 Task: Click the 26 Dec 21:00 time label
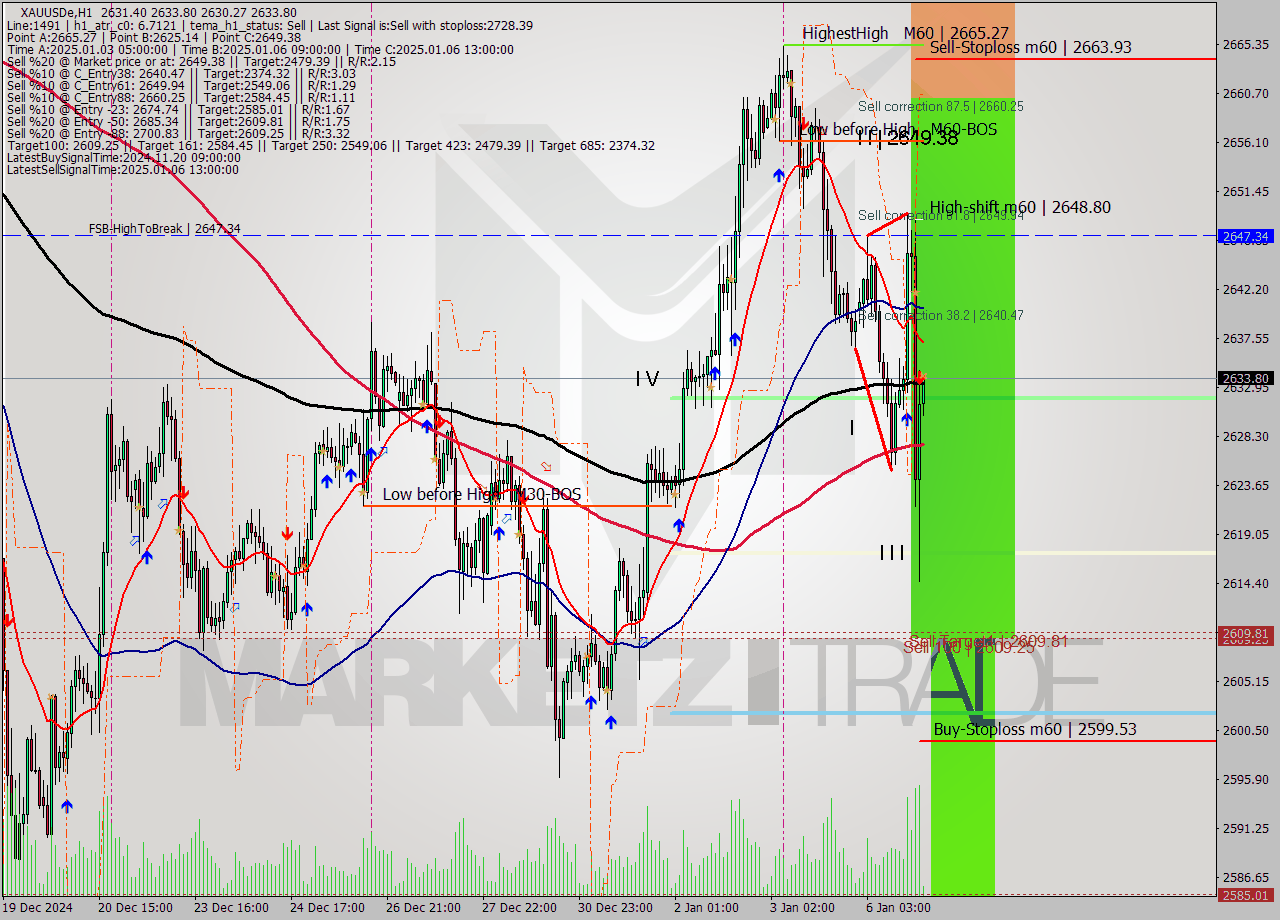[x=423, y=908]
